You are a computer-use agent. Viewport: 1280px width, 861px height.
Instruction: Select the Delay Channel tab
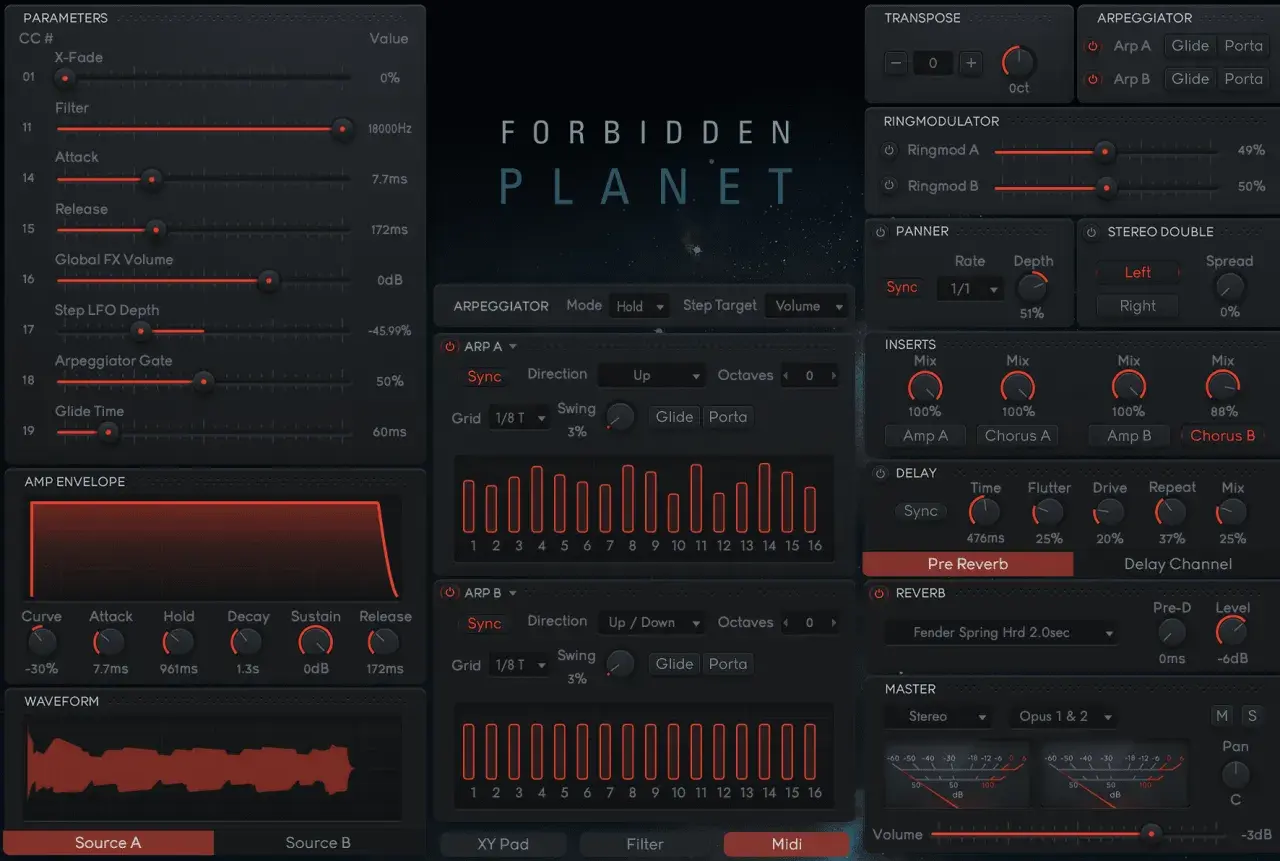(1177, 564)
